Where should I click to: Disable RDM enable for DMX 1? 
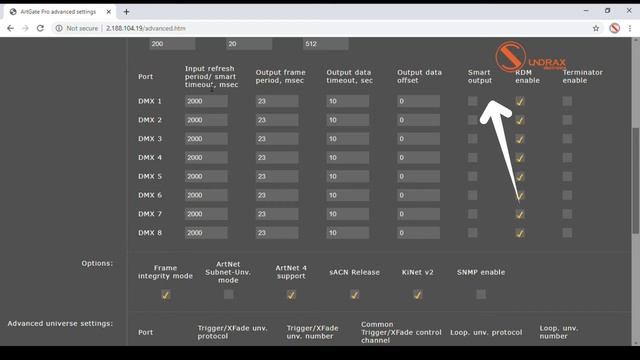coord(520,101)
